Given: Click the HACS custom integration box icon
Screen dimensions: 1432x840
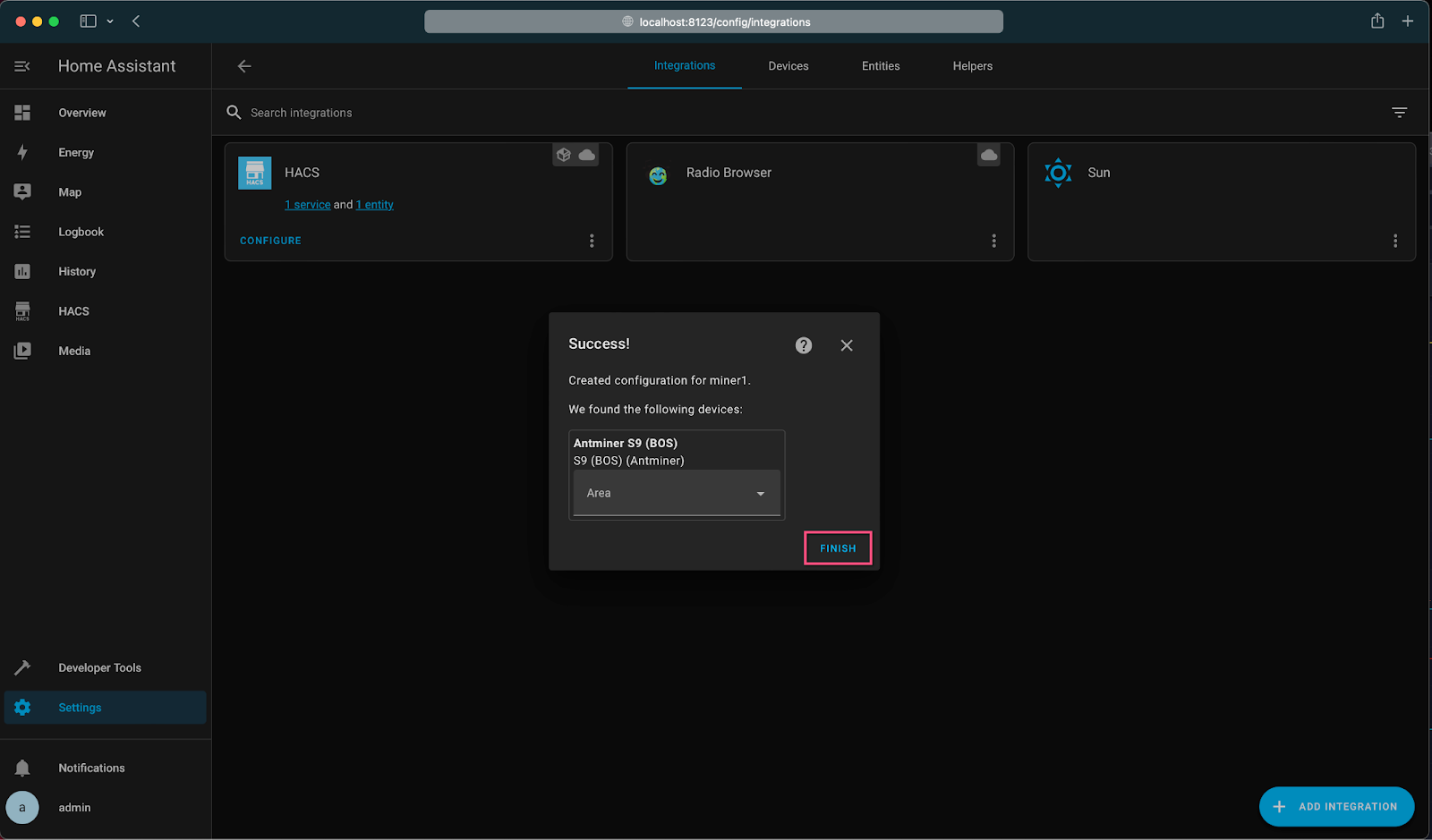Looking at the screenshot, I should 564,155.
